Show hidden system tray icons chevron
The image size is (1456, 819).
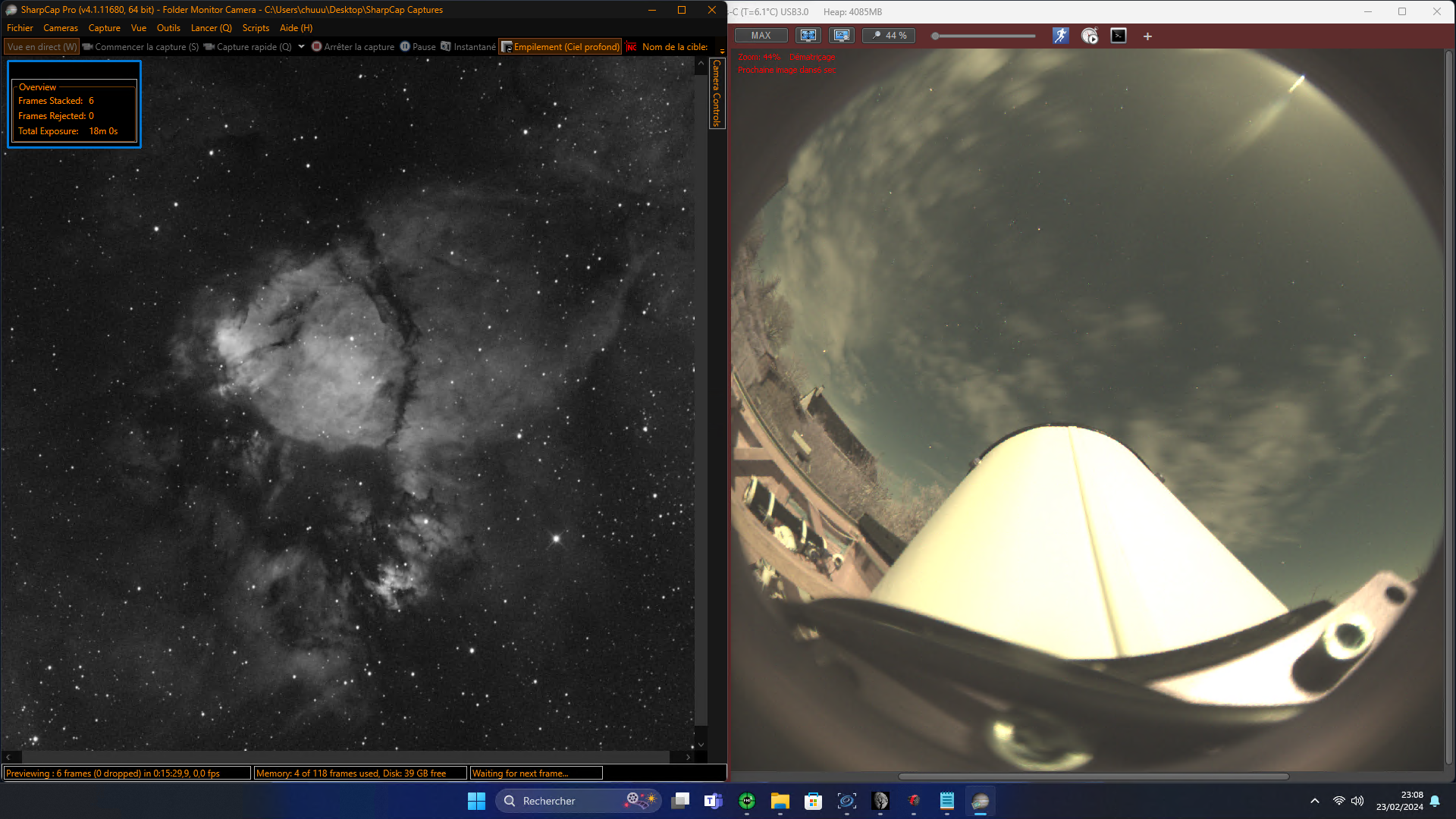(x=1315, y=801)
